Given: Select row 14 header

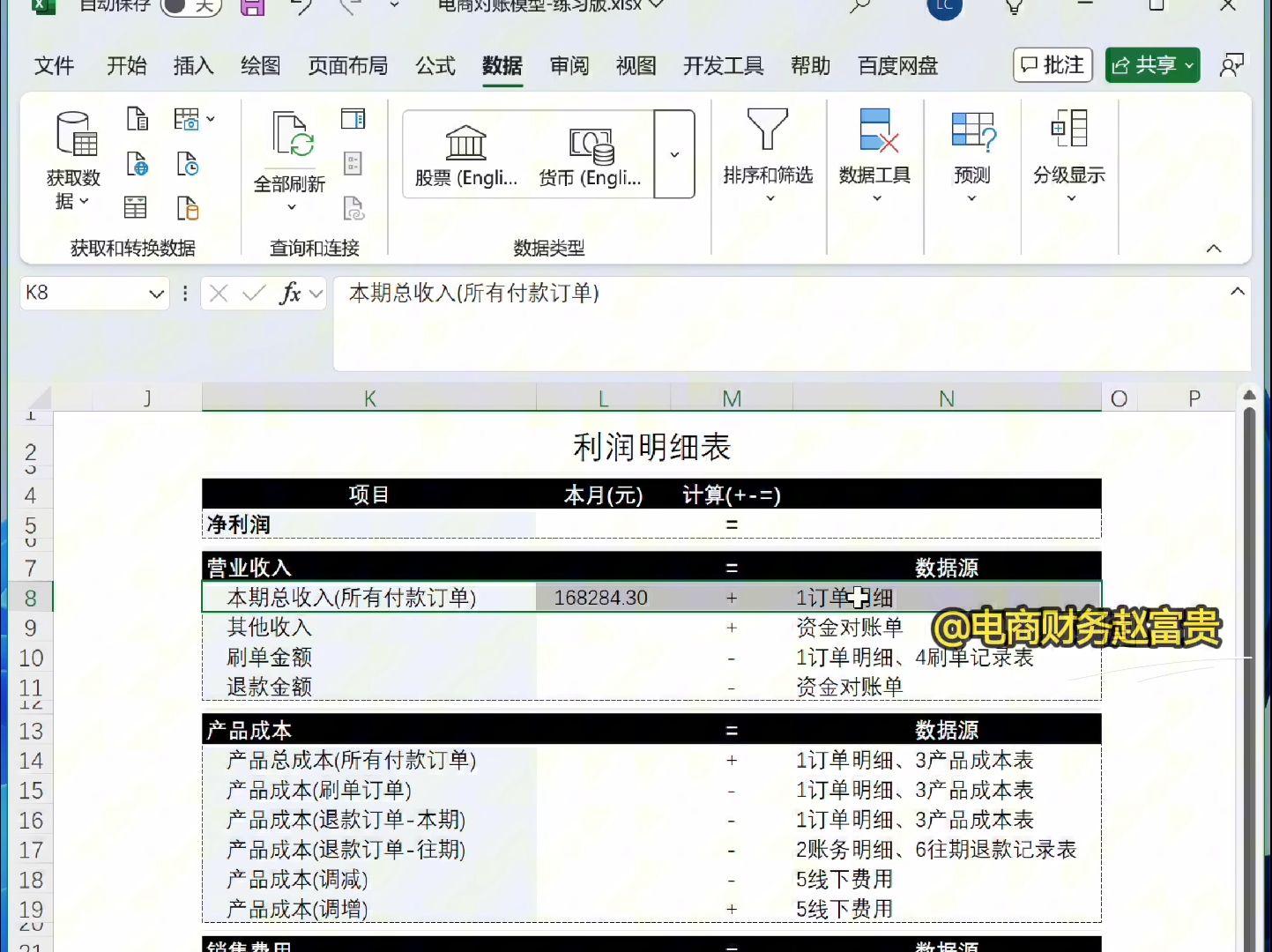Looking at the screenshot, I should (x=31, y=761).
